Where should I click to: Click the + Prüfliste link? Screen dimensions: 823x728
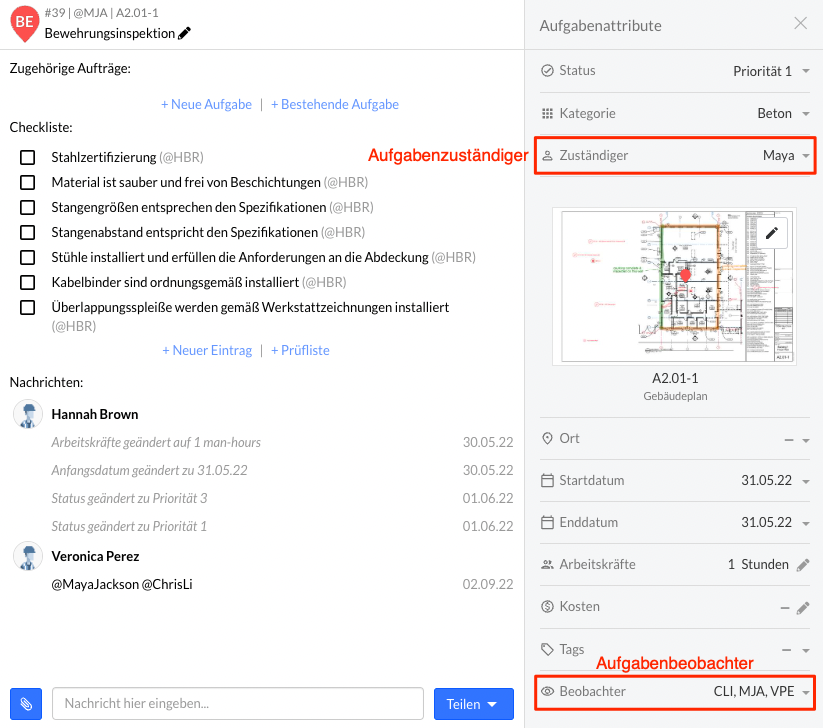coord(300,350)
